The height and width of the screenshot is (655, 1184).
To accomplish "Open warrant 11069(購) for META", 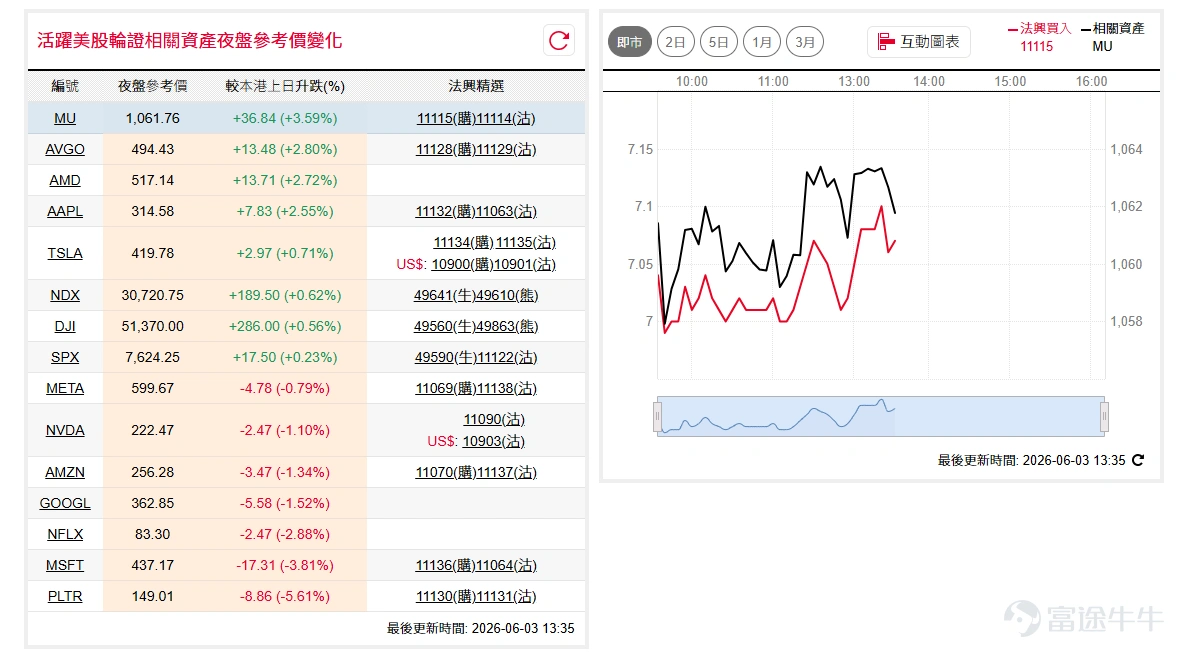I will point(446,388).
